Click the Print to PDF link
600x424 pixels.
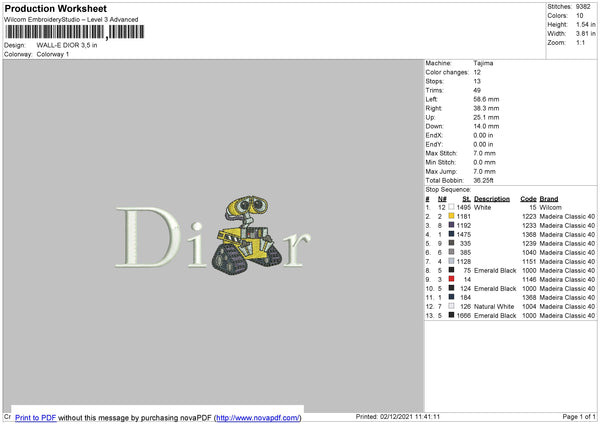[x=36, y=417]
